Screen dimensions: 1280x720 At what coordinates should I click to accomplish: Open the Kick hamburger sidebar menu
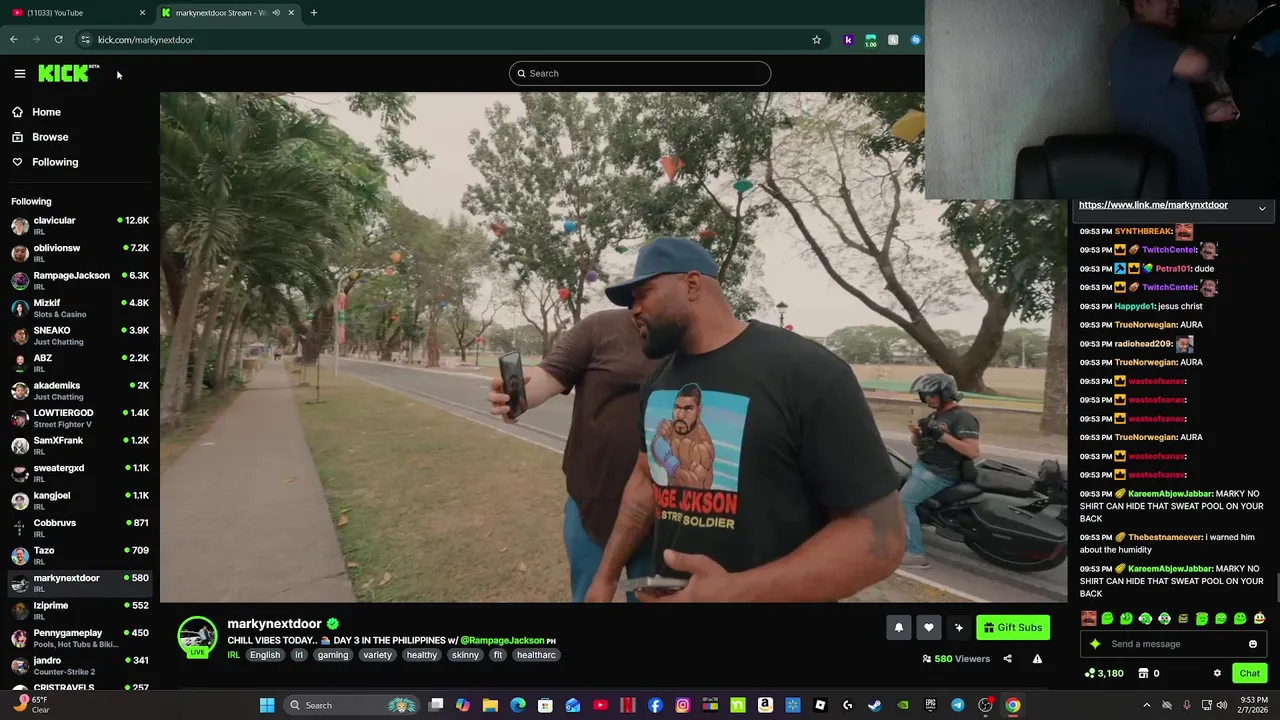click(x=19, y=73)
